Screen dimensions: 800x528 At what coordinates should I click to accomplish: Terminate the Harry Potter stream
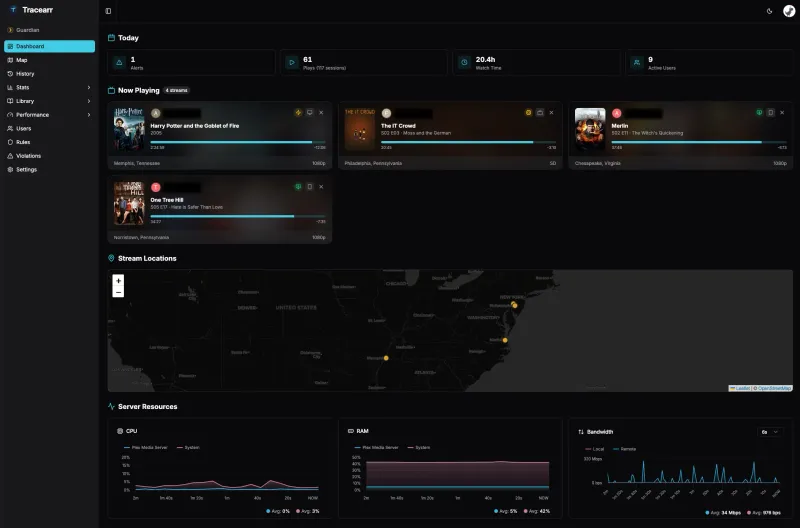coord(321,113)
